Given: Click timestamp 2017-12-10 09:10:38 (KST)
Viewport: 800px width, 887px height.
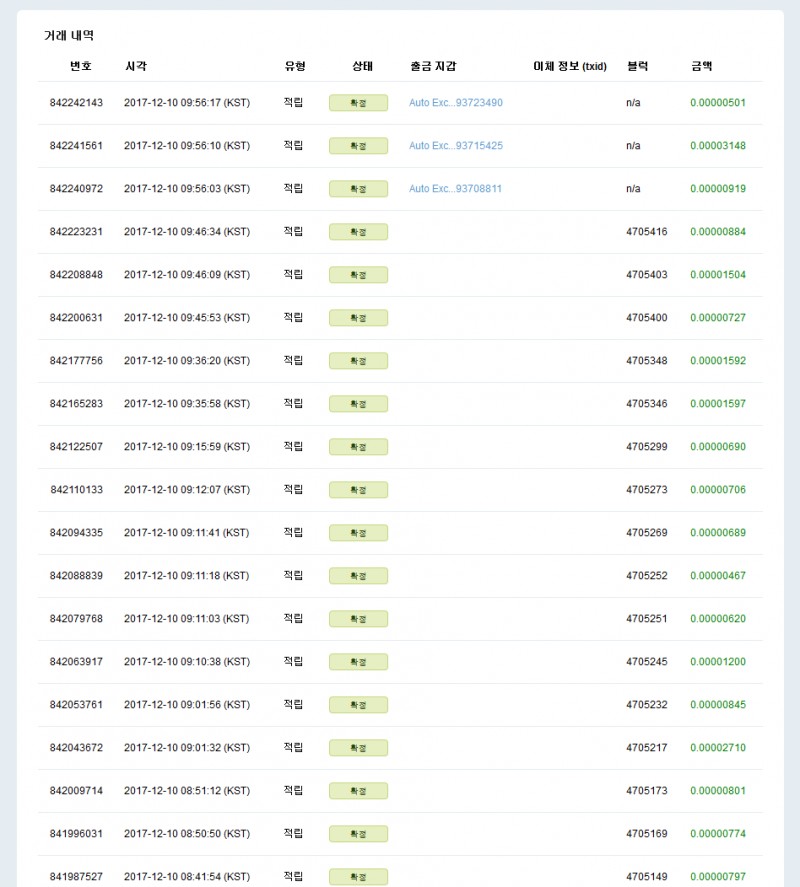Looking at the screenshot, I should (186, 662).
